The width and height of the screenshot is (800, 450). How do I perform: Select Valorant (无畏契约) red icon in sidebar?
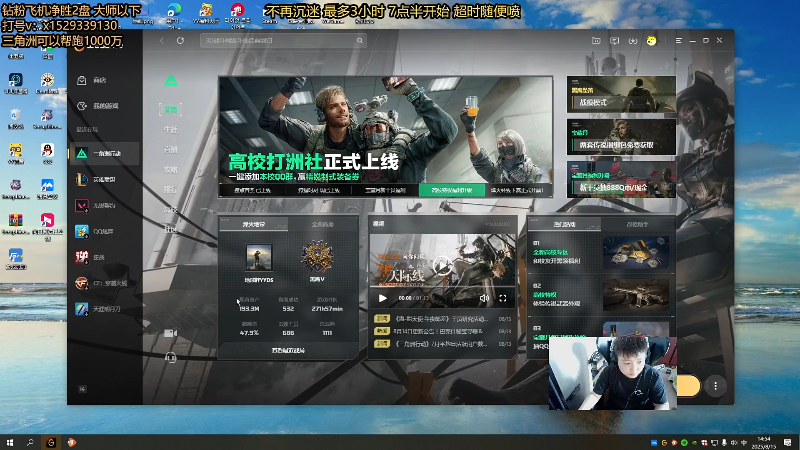tap(82, 205)
